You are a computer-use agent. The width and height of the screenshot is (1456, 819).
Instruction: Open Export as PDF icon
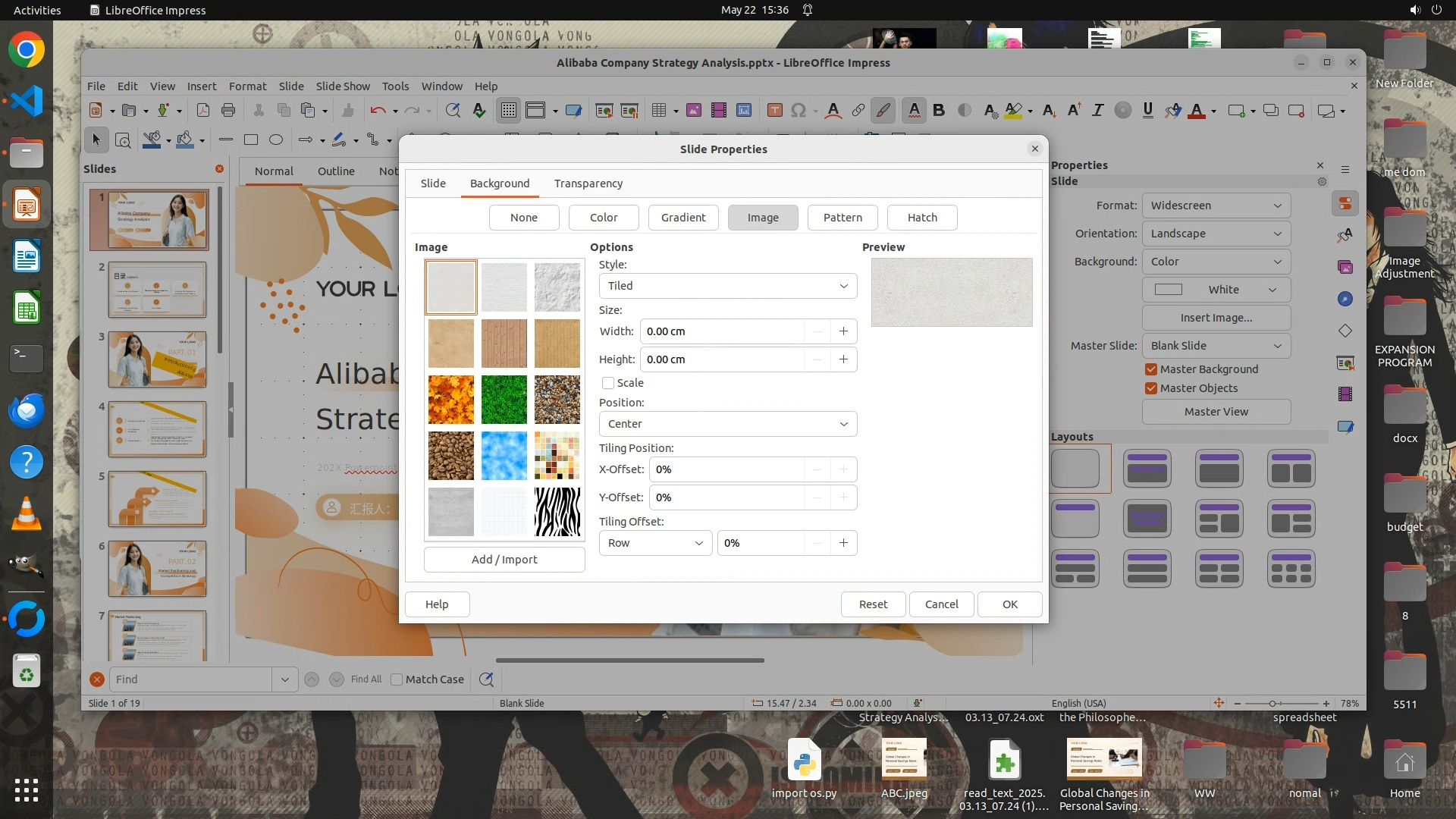pyautogui.click(x=203, y=111)
